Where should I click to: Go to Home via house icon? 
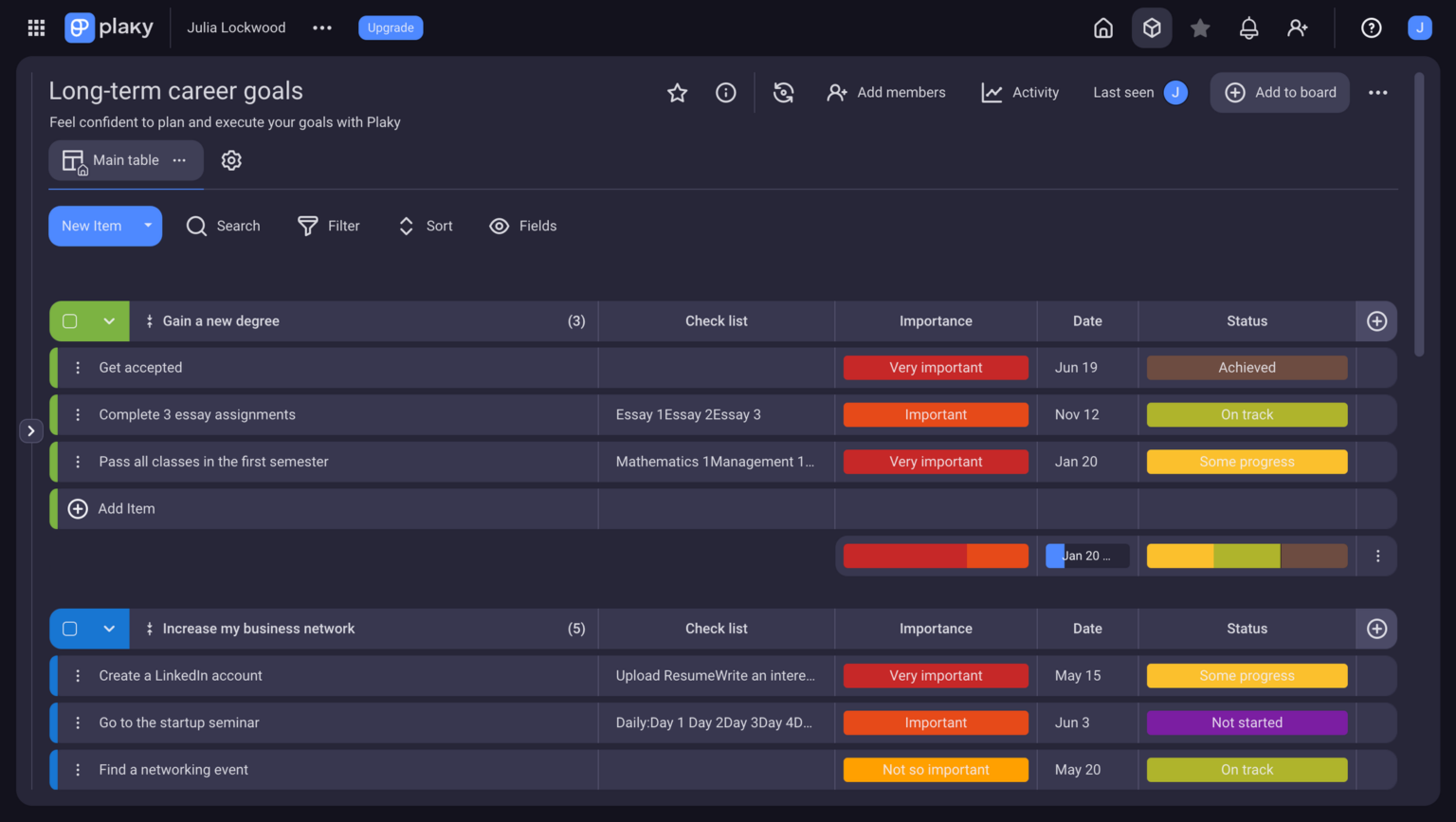(1103, 27)
